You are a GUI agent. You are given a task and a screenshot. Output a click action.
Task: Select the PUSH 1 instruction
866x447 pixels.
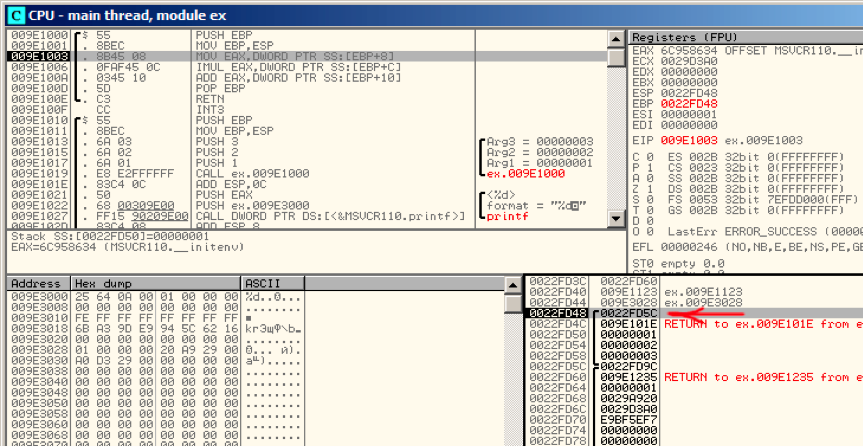216,163
